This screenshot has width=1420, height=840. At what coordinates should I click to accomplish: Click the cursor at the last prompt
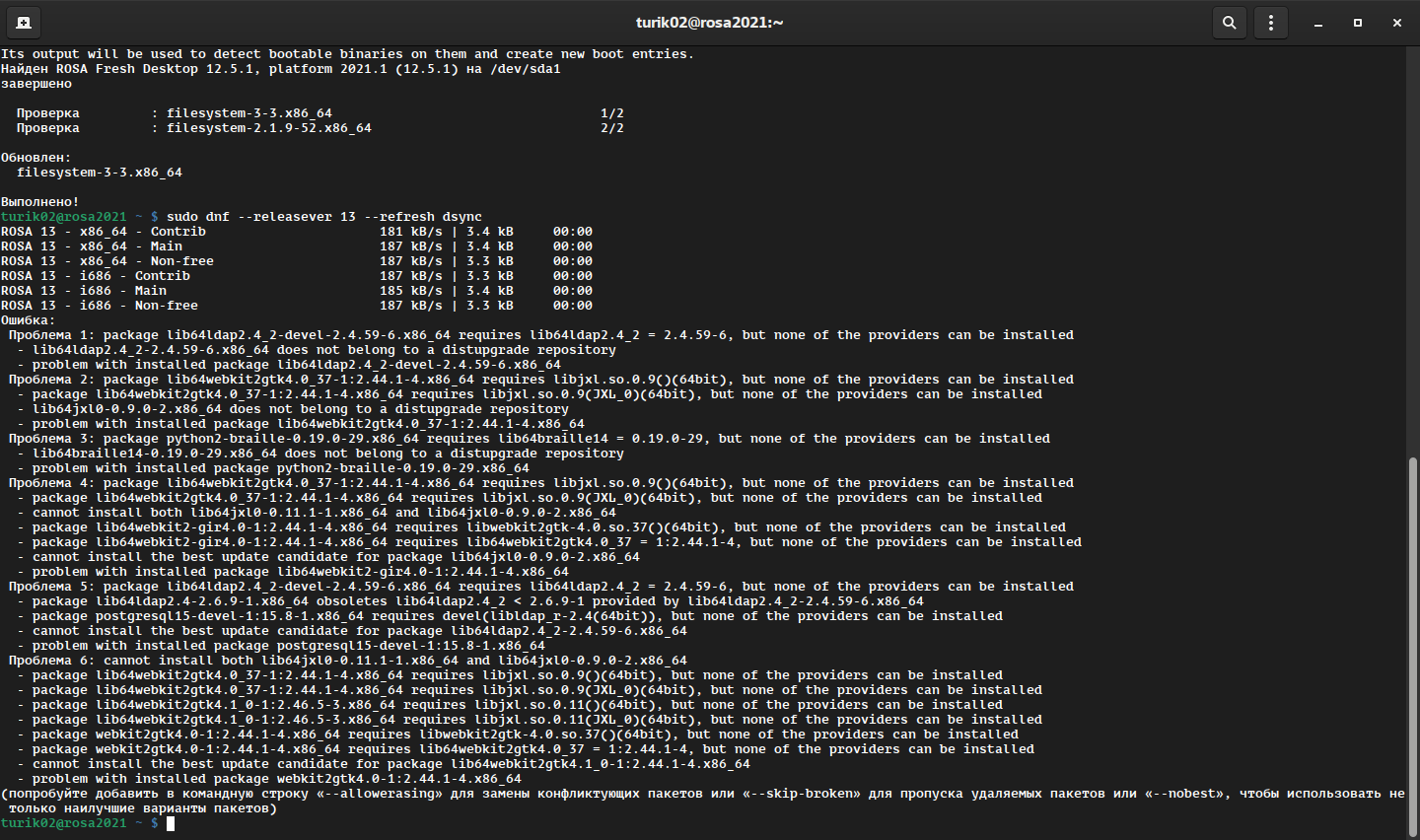point(171,823)
